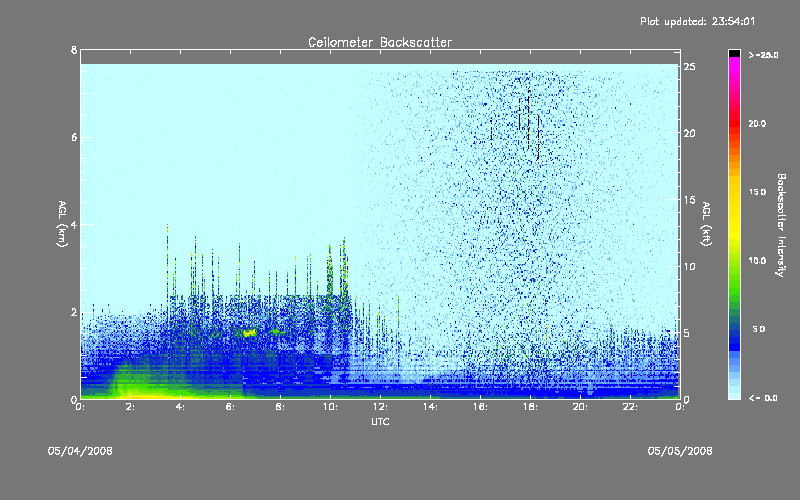Click the '<= 0.0' colorbar minimum label
The image size is (800, 500).
click(x=763, y=398)
